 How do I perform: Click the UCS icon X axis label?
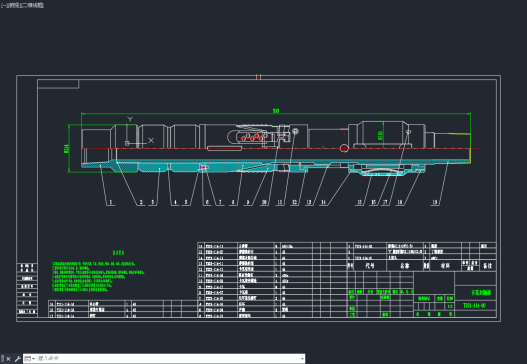[x=151, y=140]
